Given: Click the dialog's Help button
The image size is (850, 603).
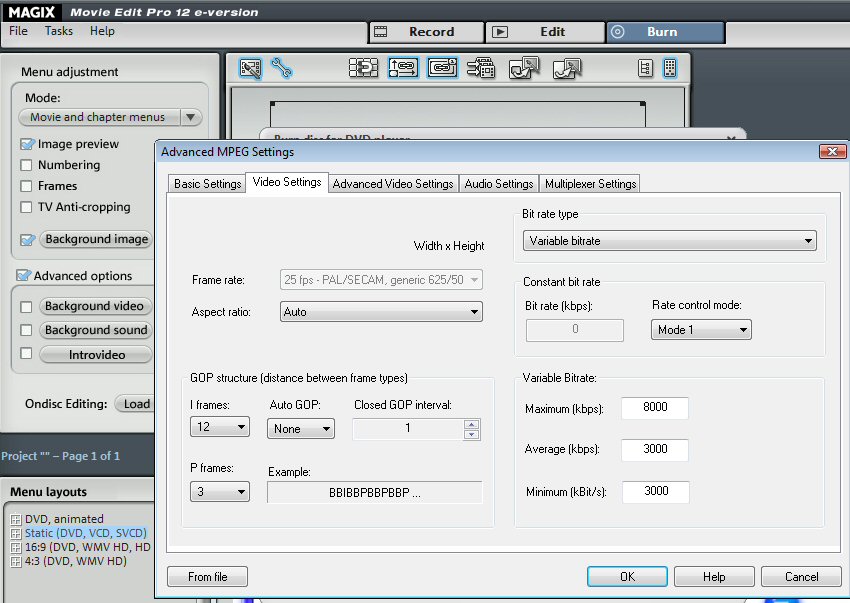Looking at the screenshot, I should click(x=714, y=576).
